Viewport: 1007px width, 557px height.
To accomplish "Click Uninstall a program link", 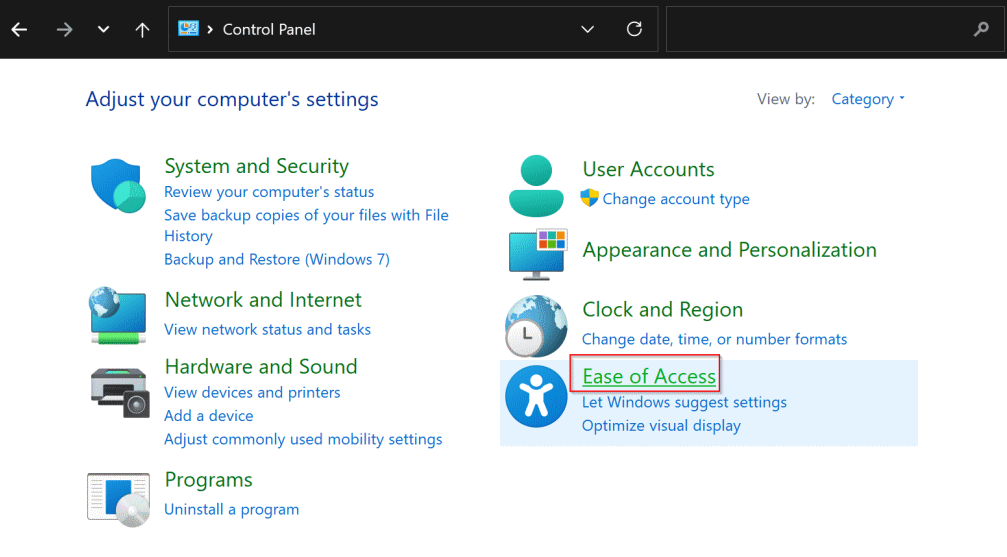I will click(x=232, y=509).
